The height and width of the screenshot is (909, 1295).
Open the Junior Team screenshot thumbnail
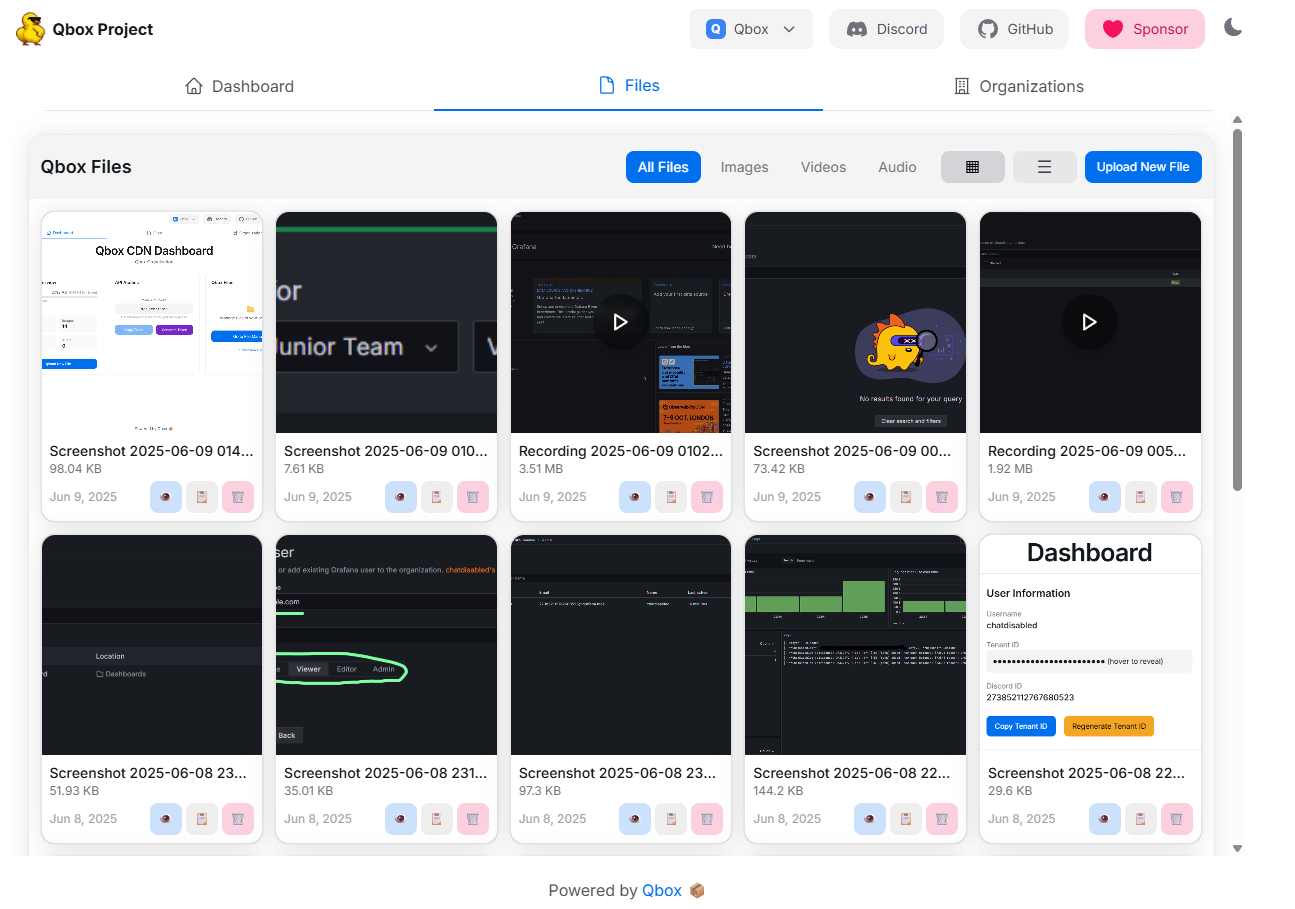tap(386, 322)
